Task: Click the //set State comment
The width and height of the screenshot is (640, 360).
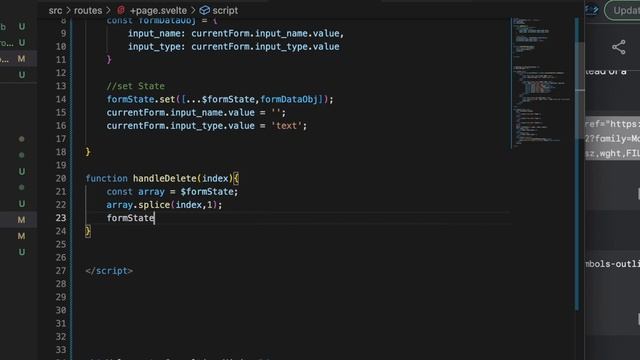Action: point(136,86)
